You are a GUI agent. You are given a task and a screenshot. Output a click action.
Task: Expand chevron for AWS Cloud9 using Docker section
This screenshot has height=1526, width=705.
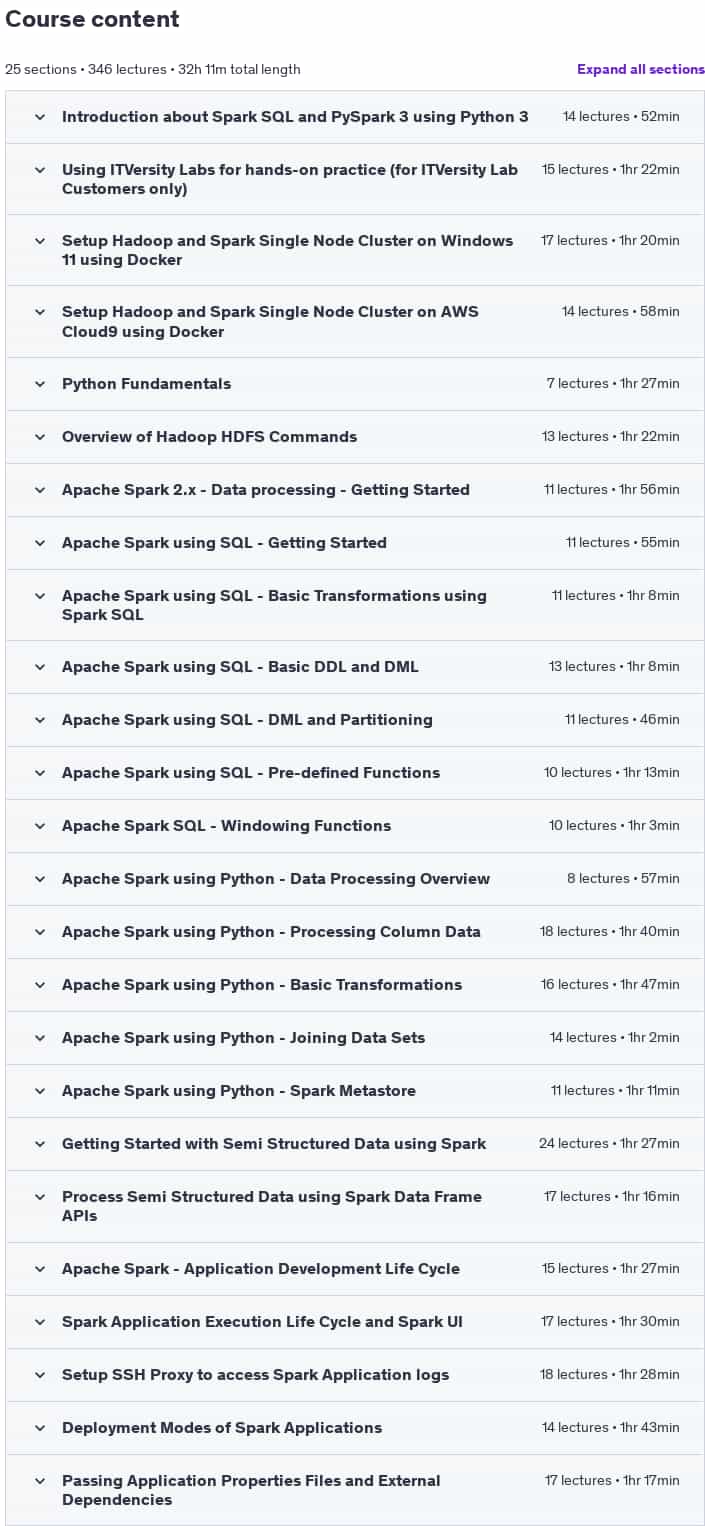(40, 312)
